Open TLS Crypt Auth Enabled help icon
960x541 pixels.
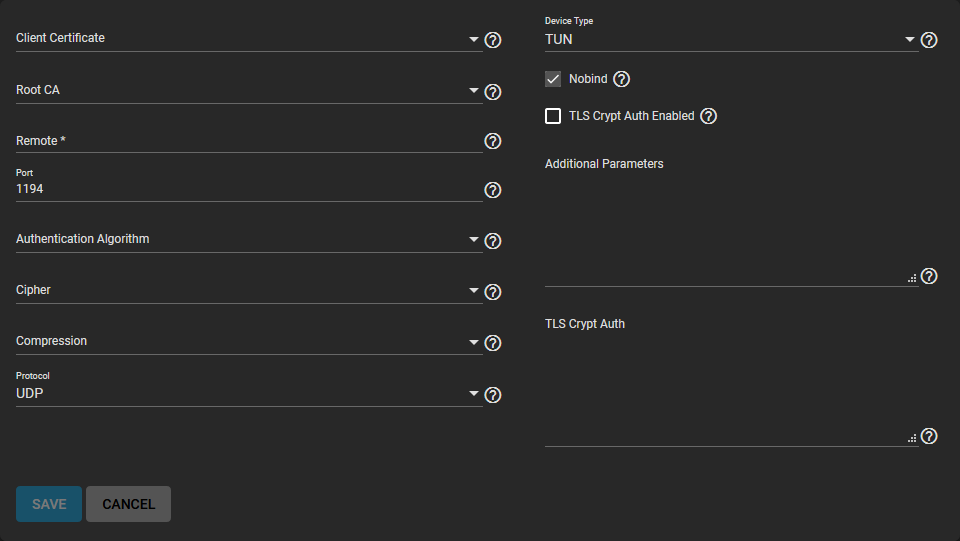(708, 116)
